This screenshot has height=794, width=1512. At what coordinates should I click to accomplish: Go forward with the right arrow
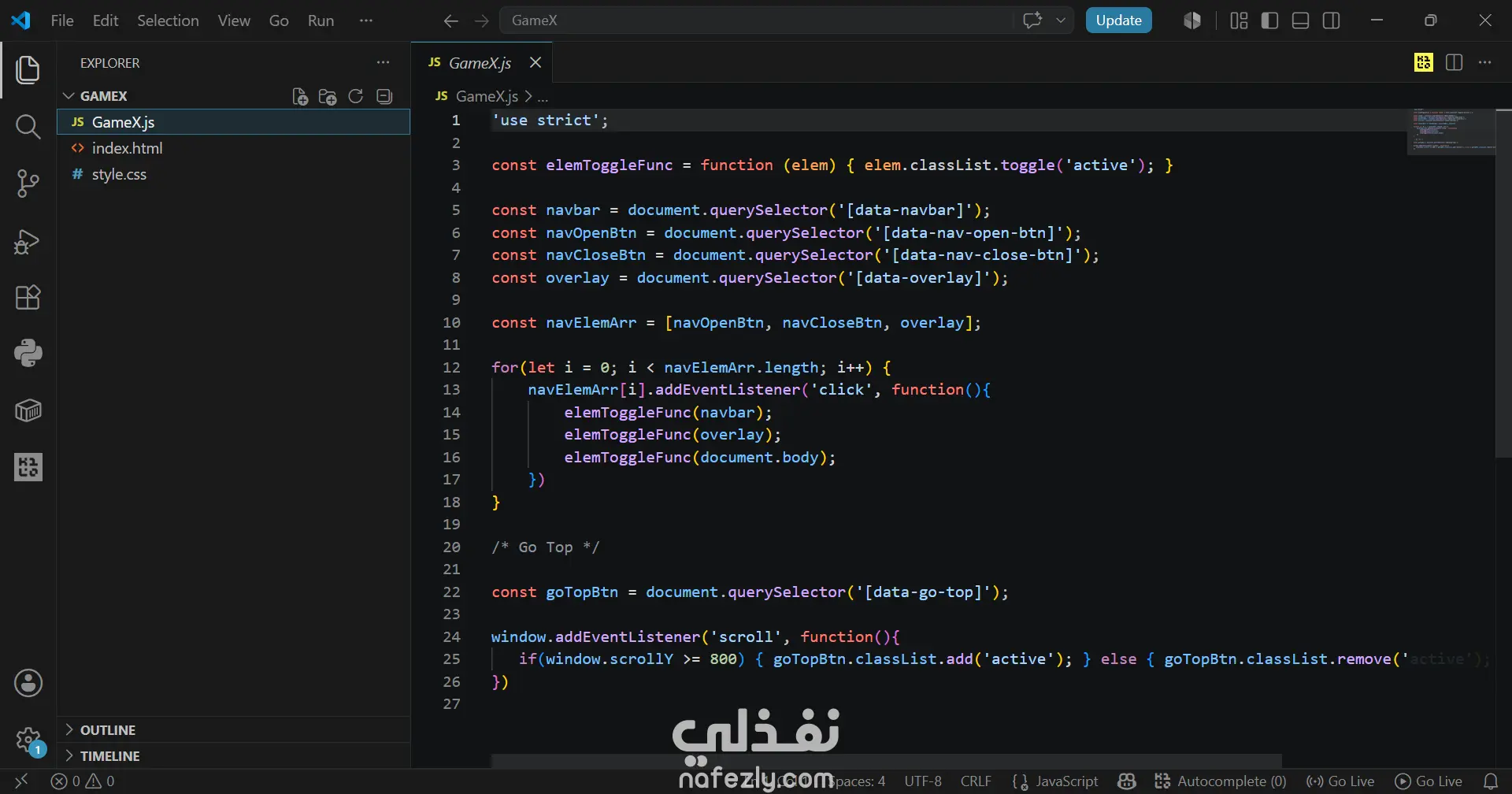[482, 20]
